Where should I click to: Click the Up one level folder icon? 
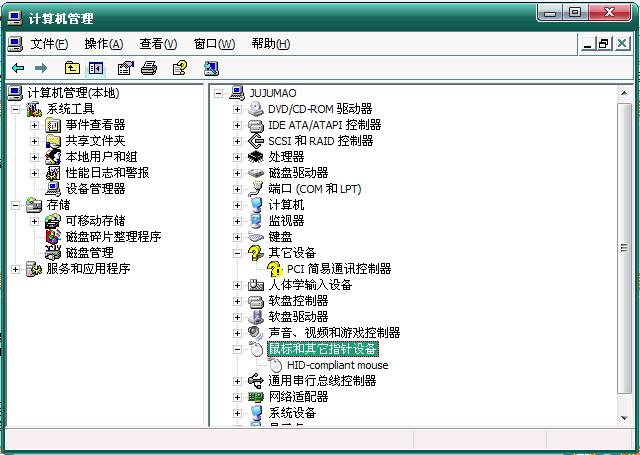72,68
